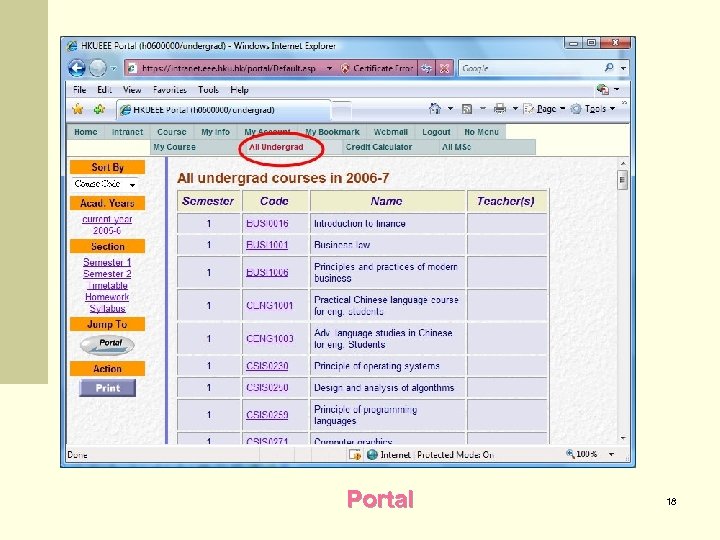720x540 pixels.
Task: Click No Menu in portal navigation
Action: pyautogui.click(x=481, y=132)
